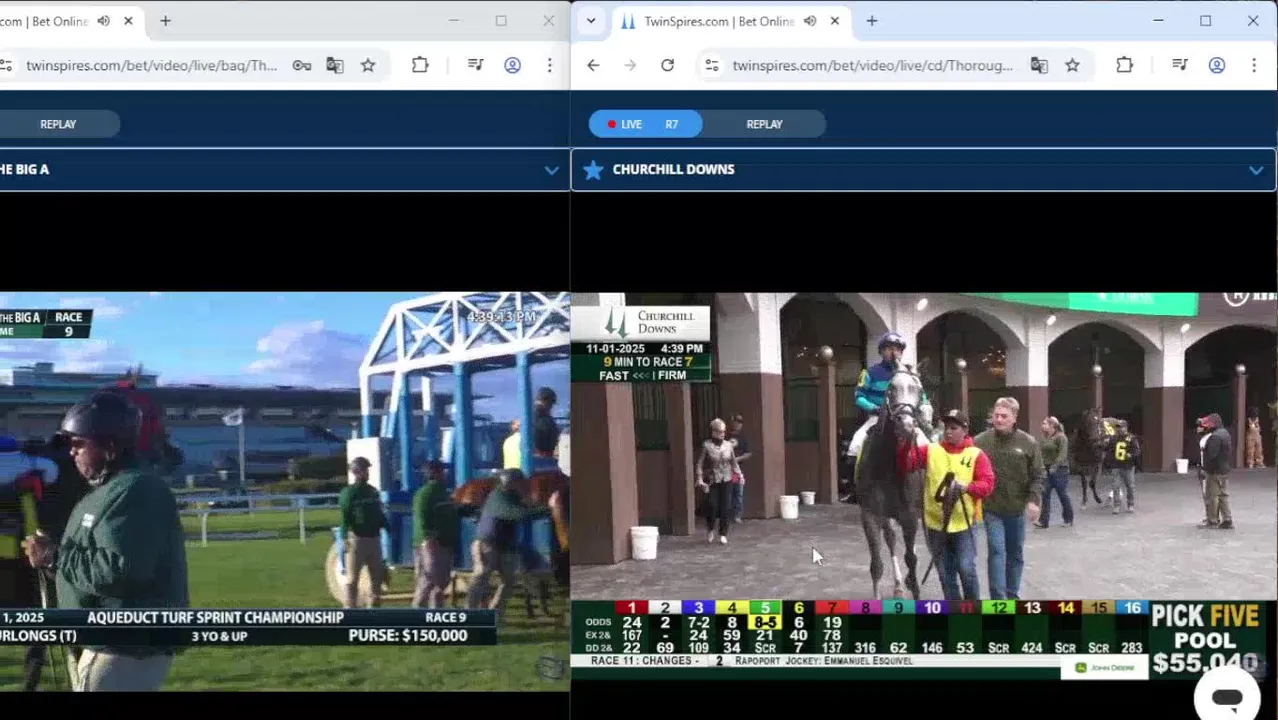Close the Bet Online tab in the left window
The height and width of the screenshot is (720, 1278).
point(128,21)
